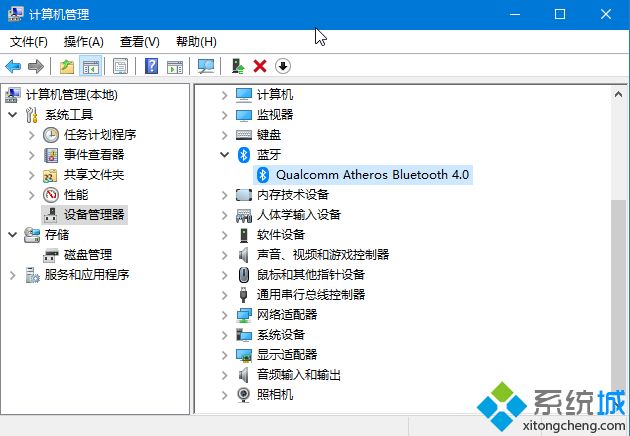The width and height of the screenshot is (630, 436).
Task: Maximize the 计算机管理 window
Action: (560, 14)
